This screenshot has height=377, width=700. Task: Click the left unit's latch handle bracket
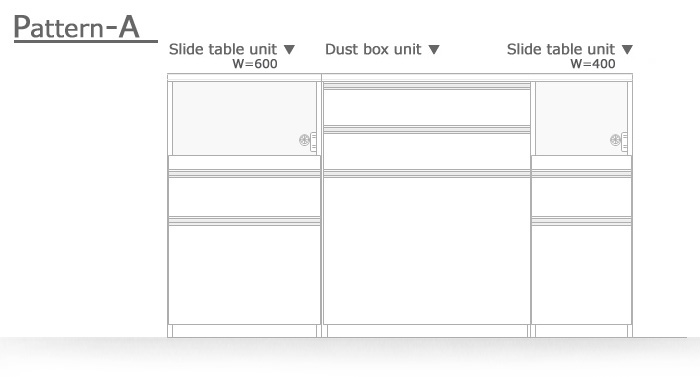click(x=314, y=142)
